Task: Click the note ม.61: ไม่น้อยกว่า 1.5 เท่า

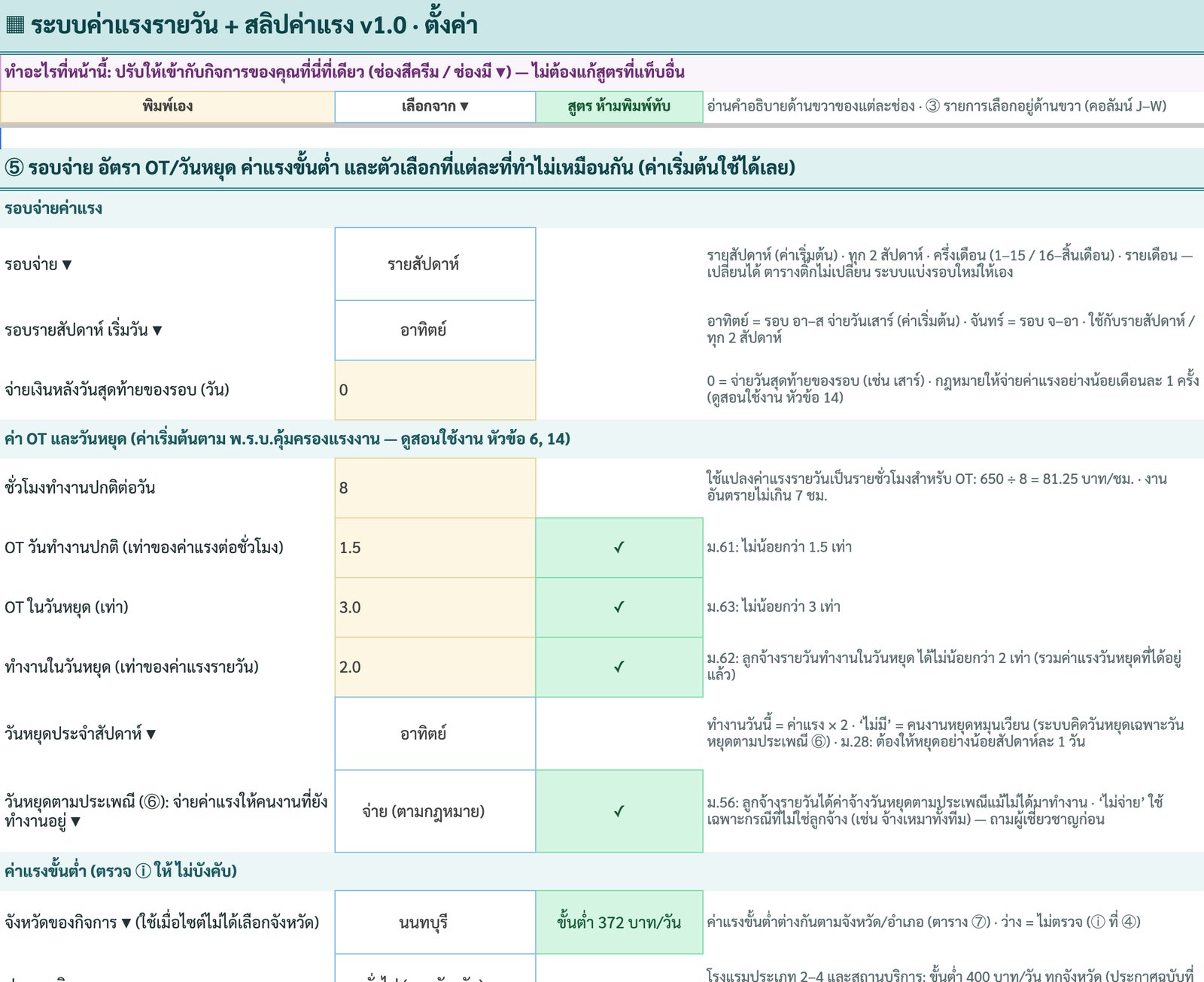Action: pyautogui.click(x=780, y=547)
